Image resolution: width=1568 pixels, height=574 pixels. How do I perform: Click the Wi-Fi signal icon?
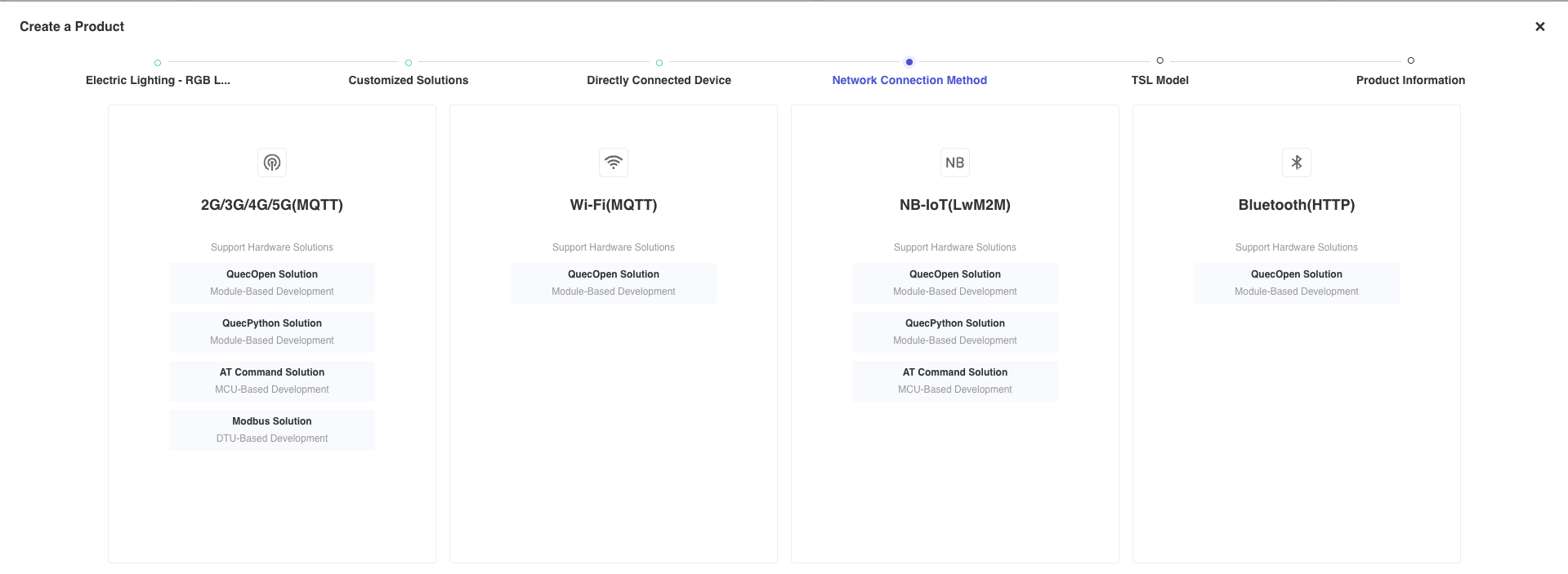(614, 162)
